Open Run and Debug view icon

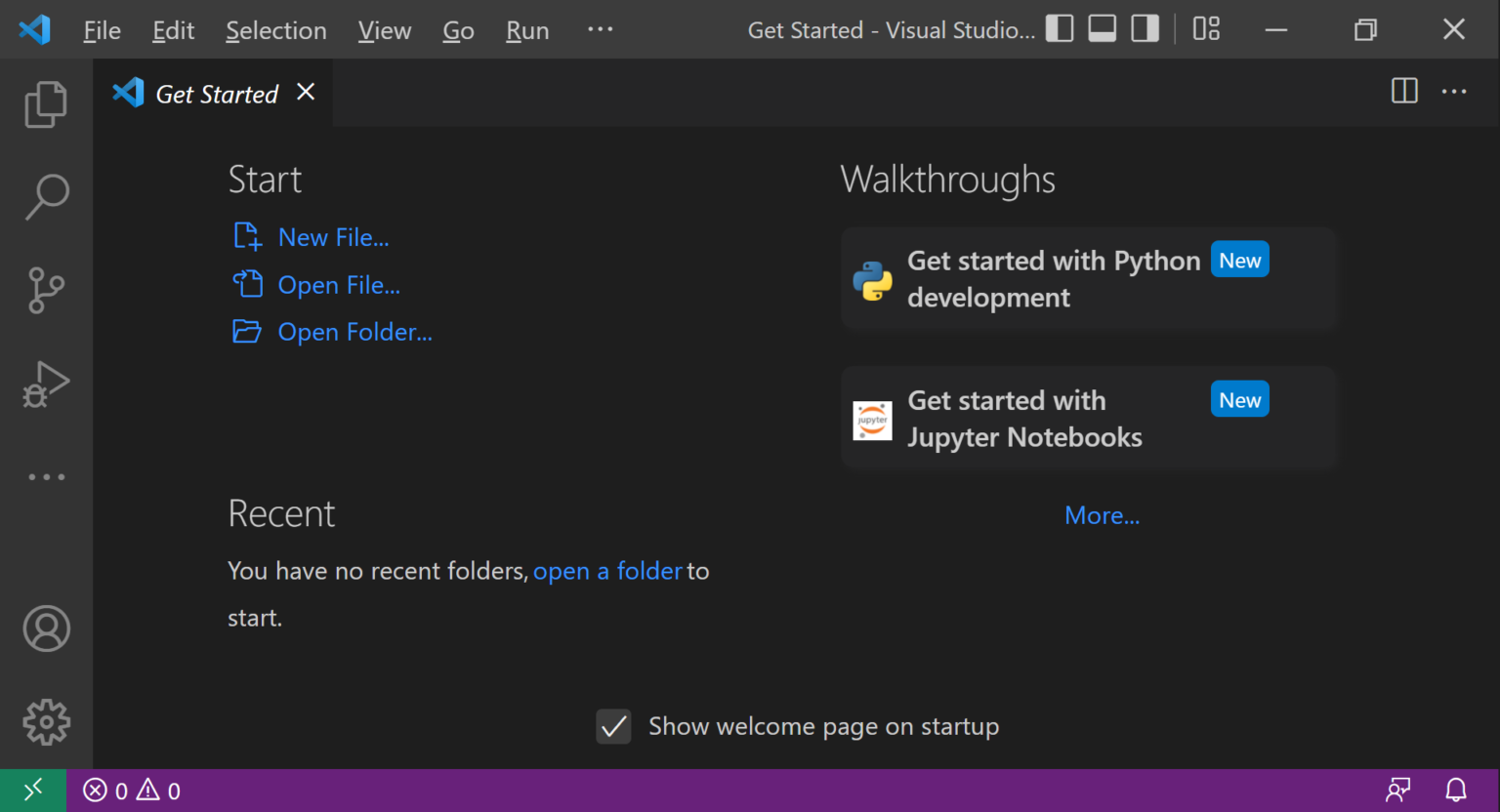point(46,384)
